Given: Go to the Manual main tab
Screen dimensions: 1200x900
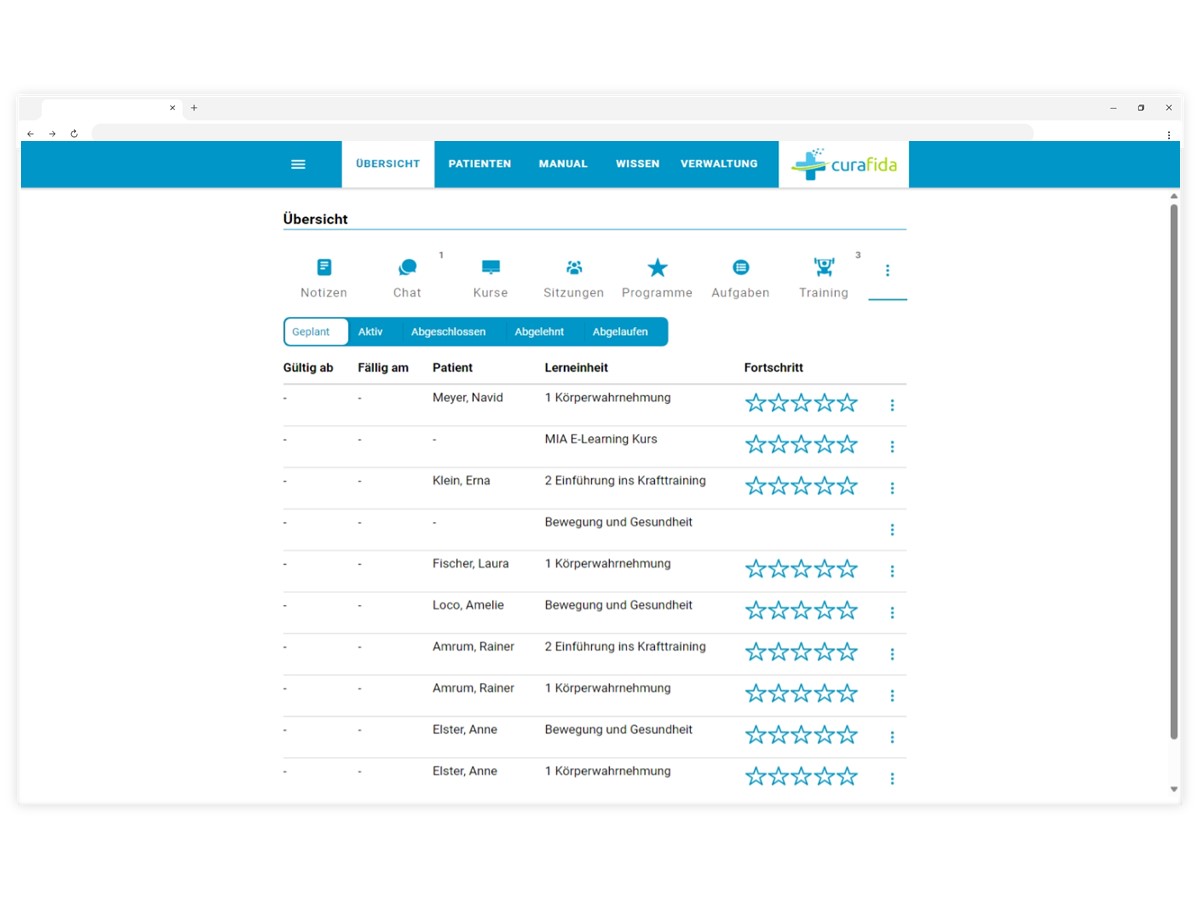Looking at the screenshot, I should click(x=563, y=164).
